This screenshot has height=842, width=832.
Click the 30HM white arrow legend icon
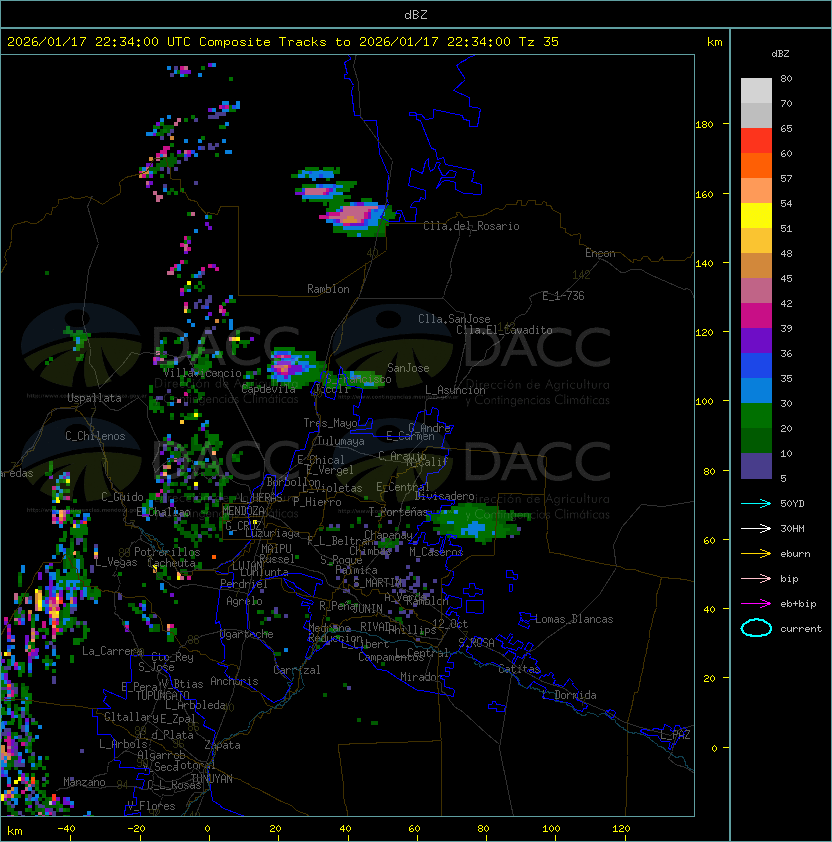pos(756,528)
